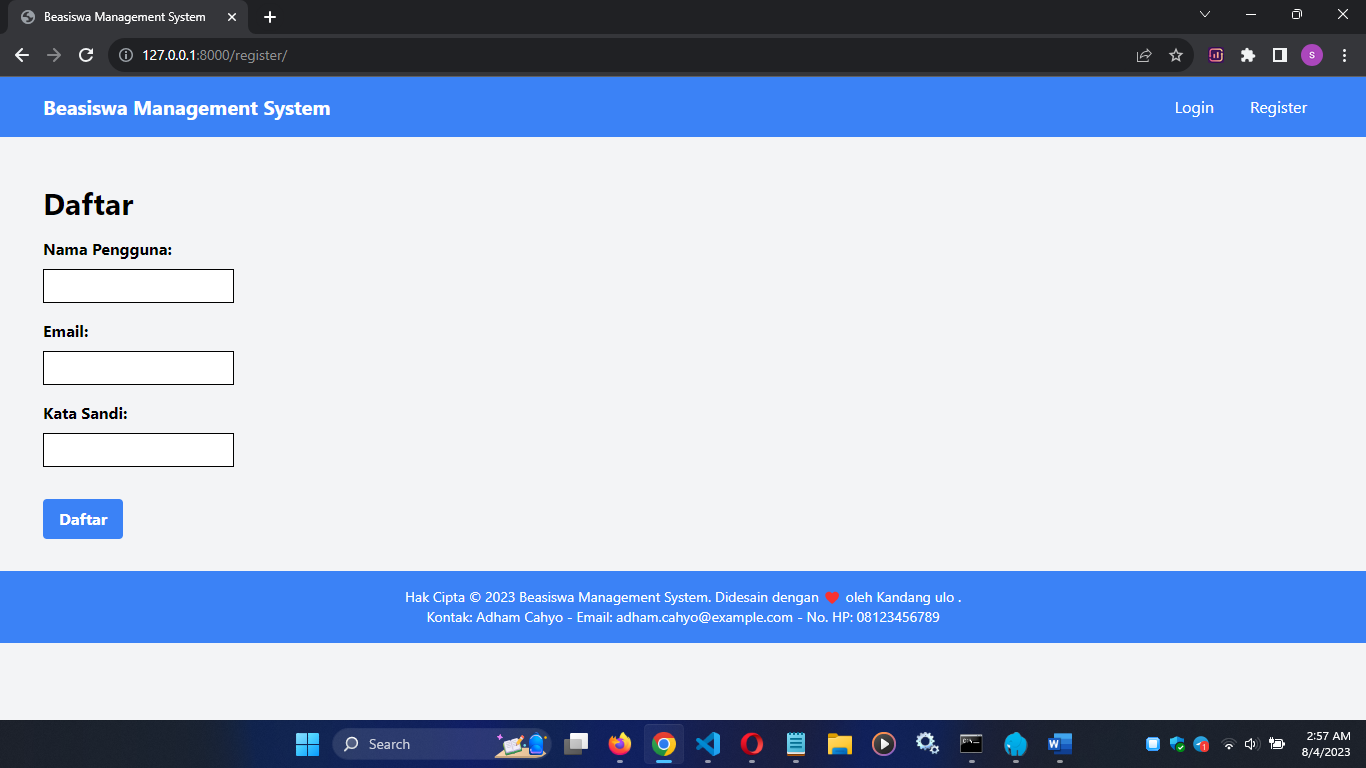Open Microsoft Word from the taskbar

[1059, 744]
